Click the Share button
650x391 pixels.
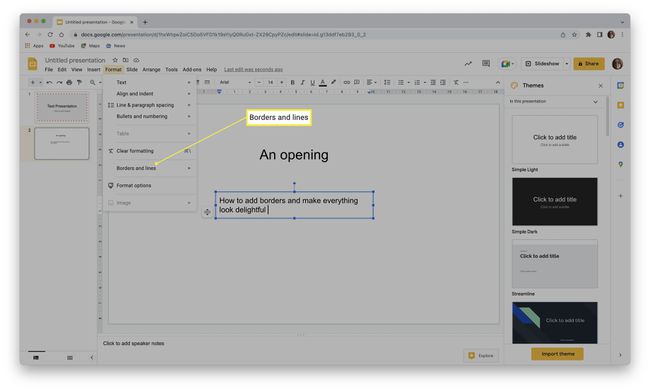(589, 64)
